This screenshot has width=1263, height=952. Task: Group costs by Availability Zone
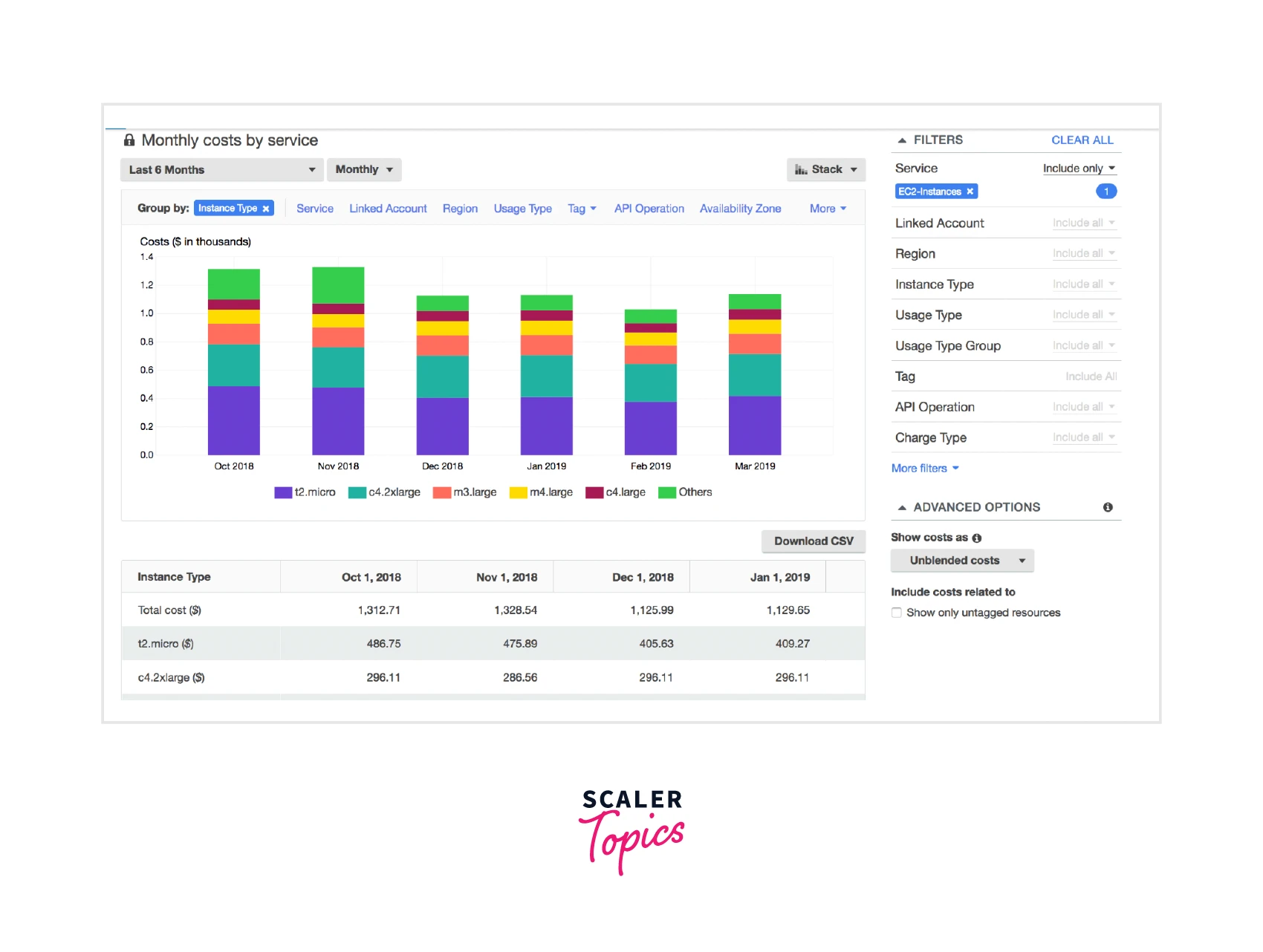pyautogui.click(x=740, y=209)
